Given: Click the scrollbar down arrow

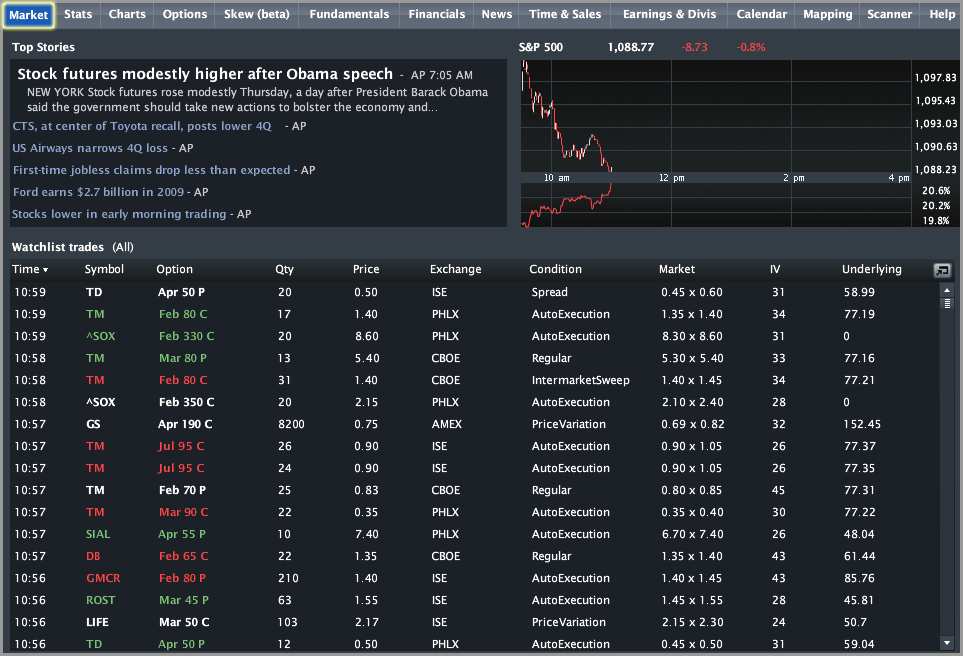Looking at the screenshot, I should point(946,642).
